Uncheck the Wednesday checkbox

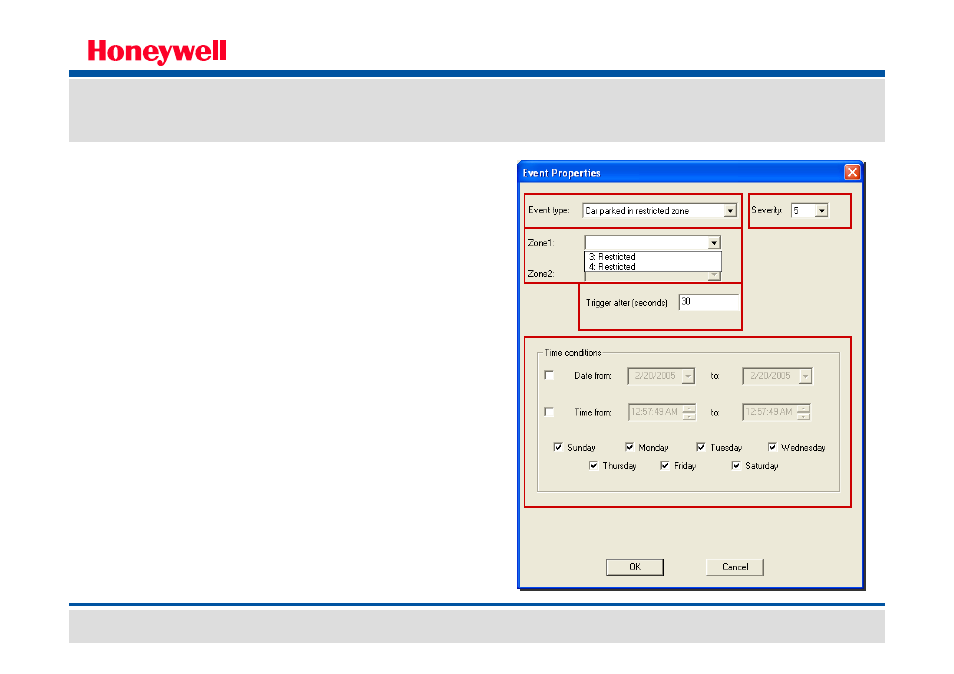pos(772,447)
